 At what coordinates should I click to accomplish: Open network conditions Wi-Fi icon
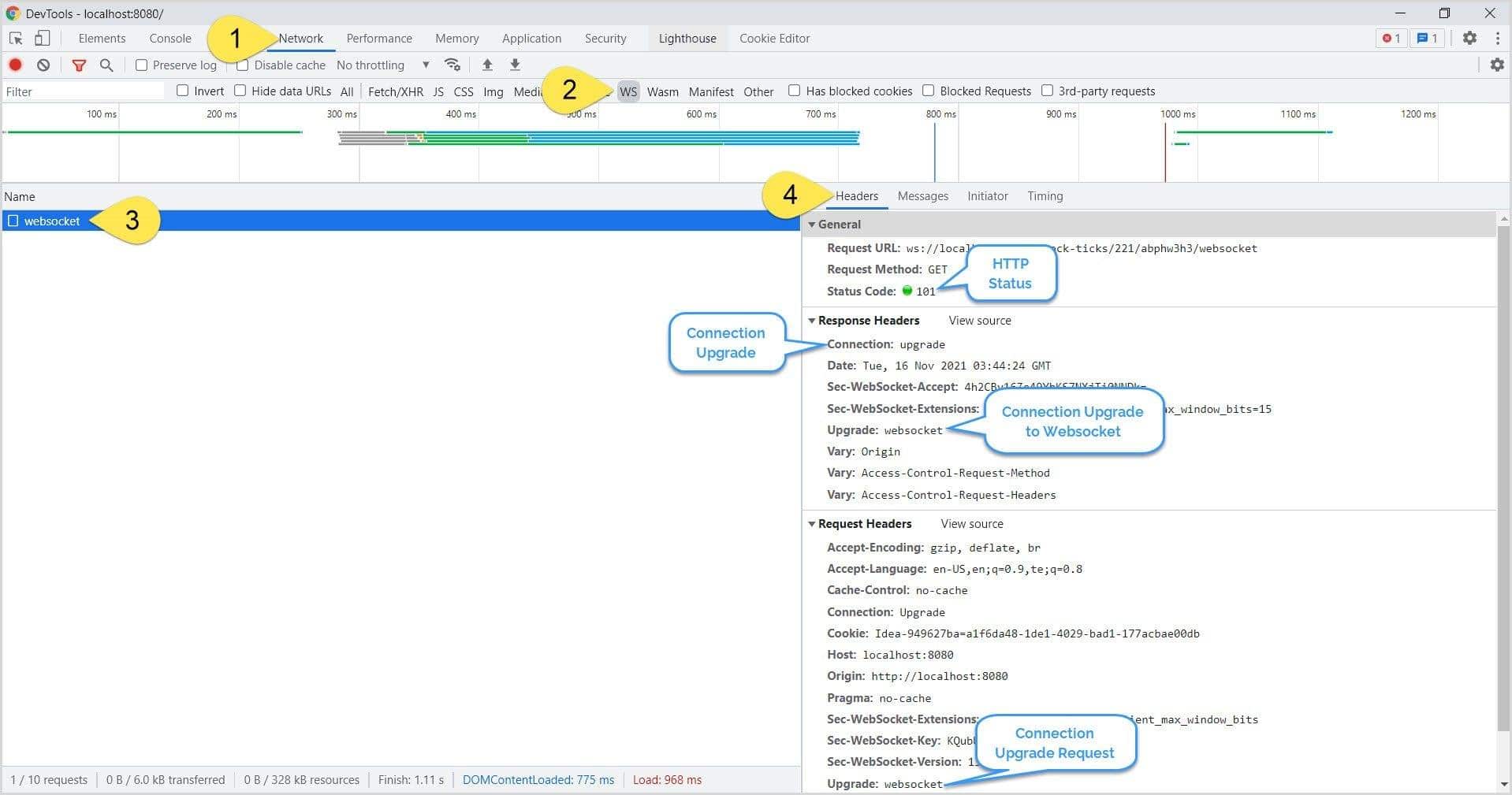click(452, 65)
